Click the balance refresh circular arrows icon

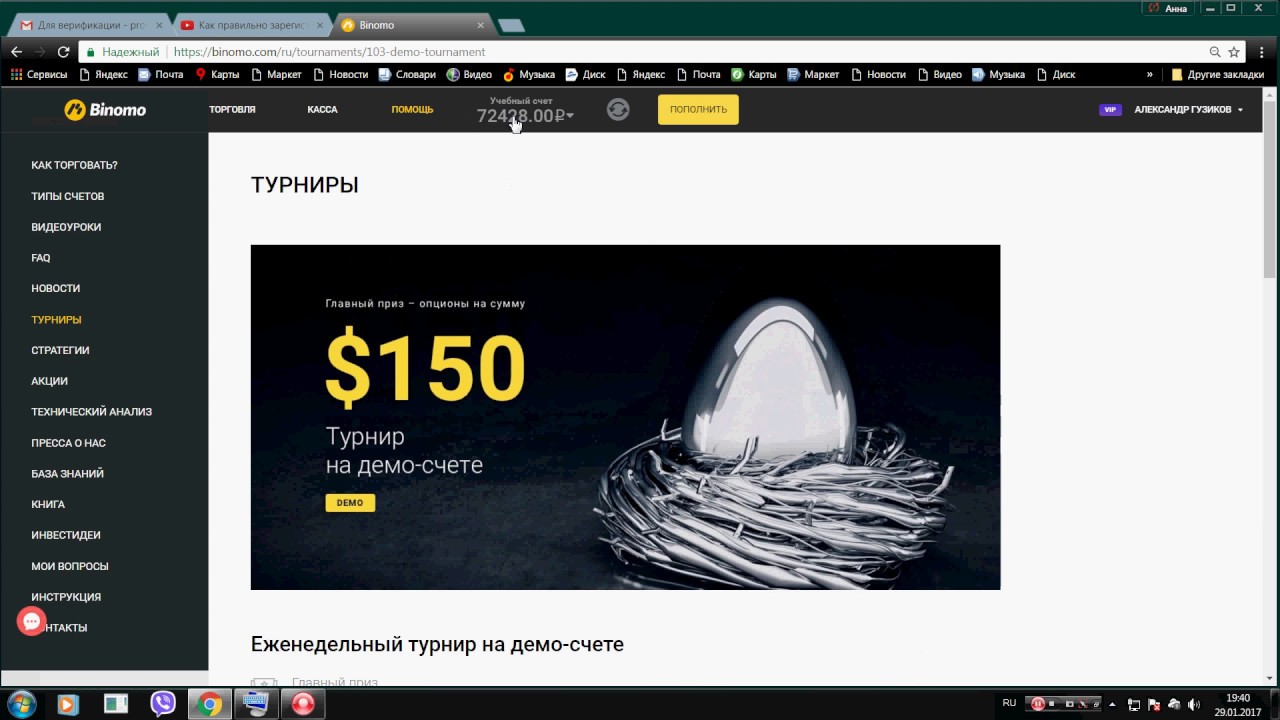point(618,110)
